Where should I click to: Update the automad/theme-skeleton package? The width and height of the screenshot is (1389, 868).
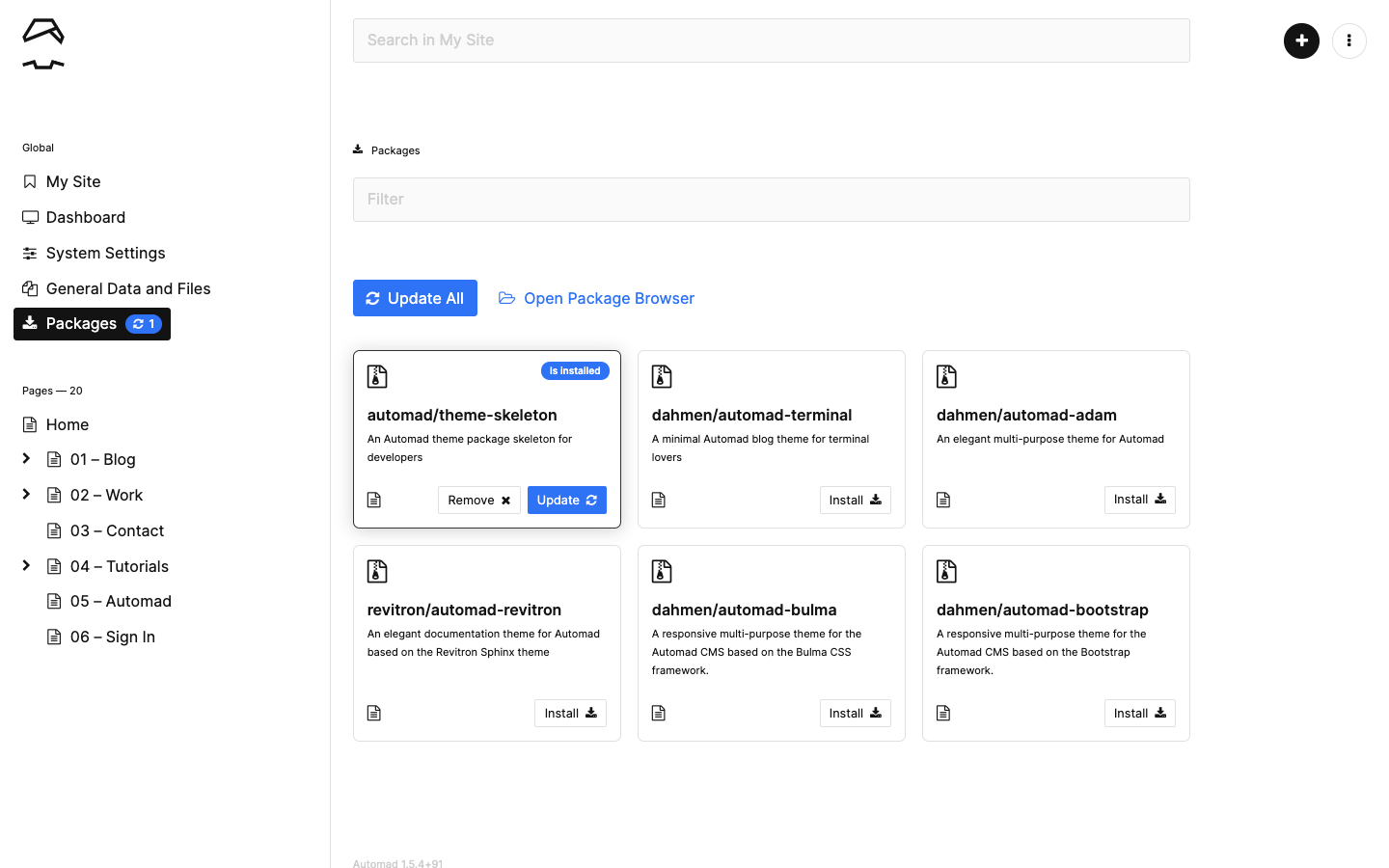(x=567, y=500)
